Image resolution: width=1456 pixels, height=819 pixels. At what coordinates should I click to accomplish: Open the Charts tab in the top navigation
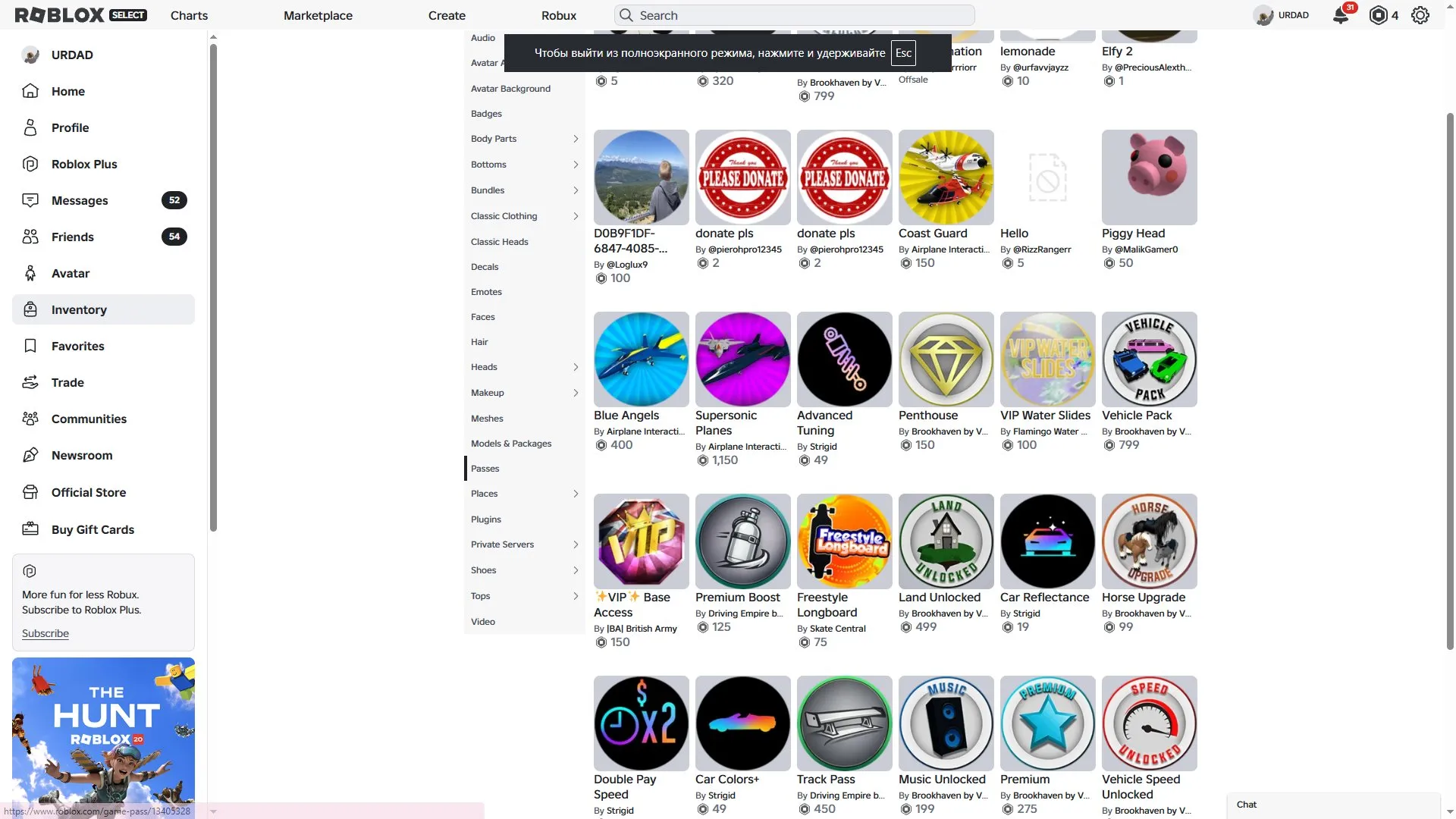pos(189,15)
